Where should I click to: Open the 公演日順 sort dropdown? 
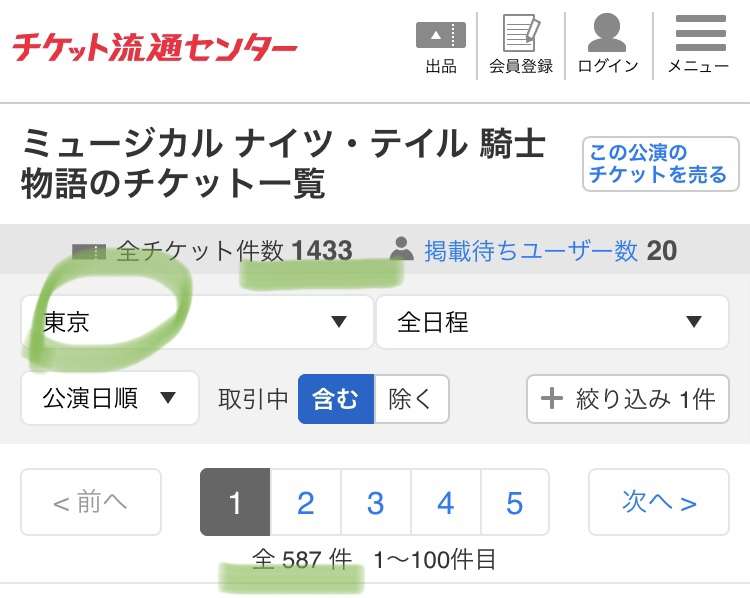click(x=110, y=398)
